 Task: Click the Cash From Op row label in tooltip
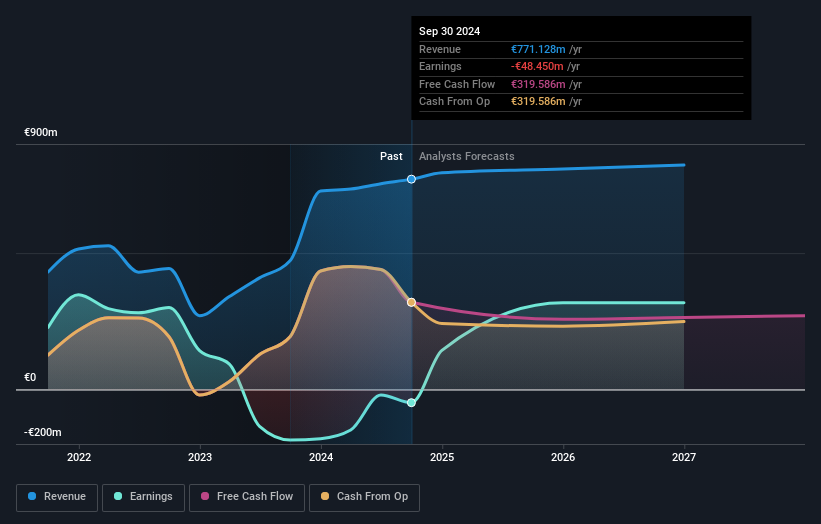click(x=454, y=102)
